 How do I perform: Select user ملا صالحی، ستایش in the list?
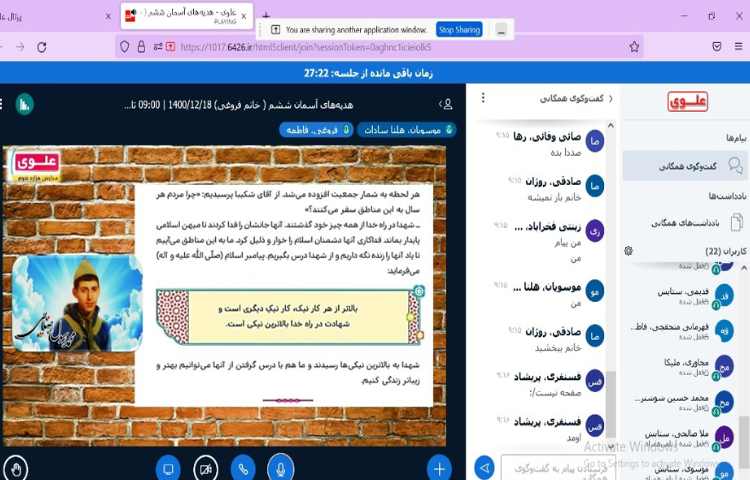pyautogui.click(x=689, y=438)
